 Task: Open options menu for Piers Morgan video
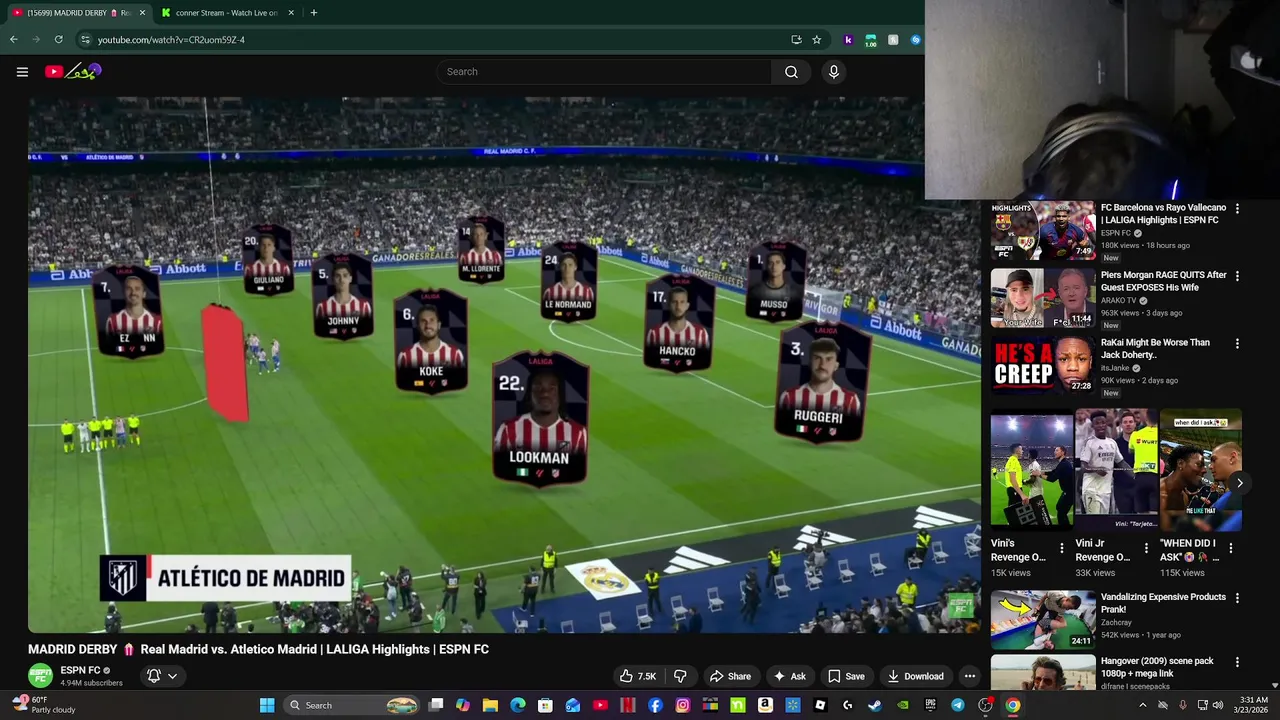pos(1237,276)
